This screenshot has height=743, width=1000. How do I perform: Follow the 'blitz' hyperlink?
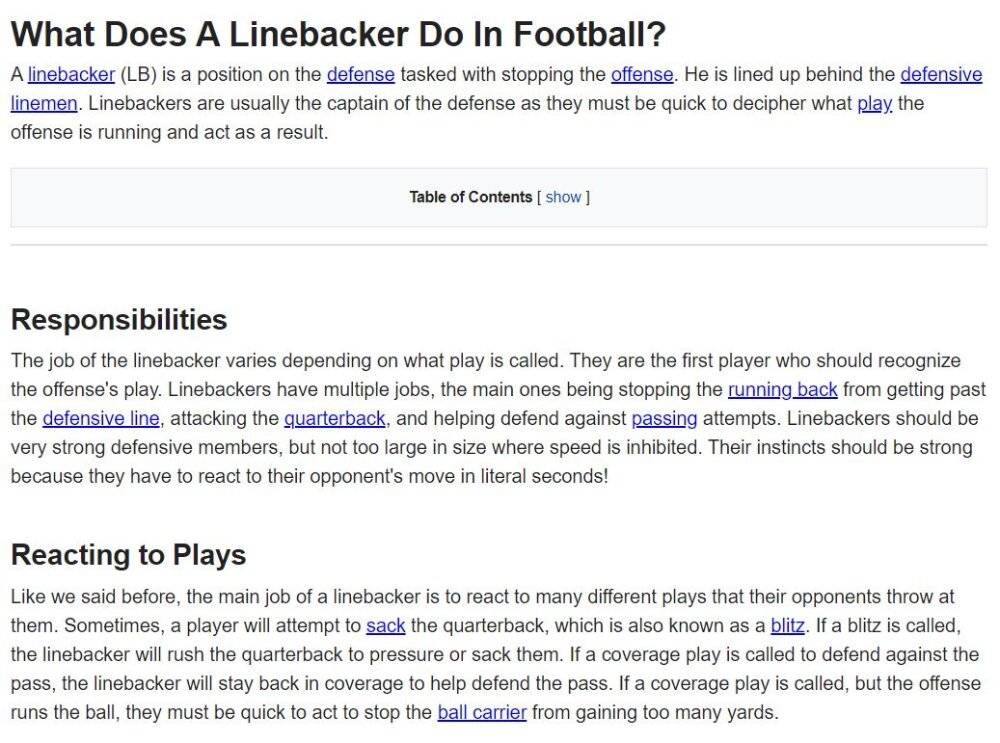(x=788, y=626)
